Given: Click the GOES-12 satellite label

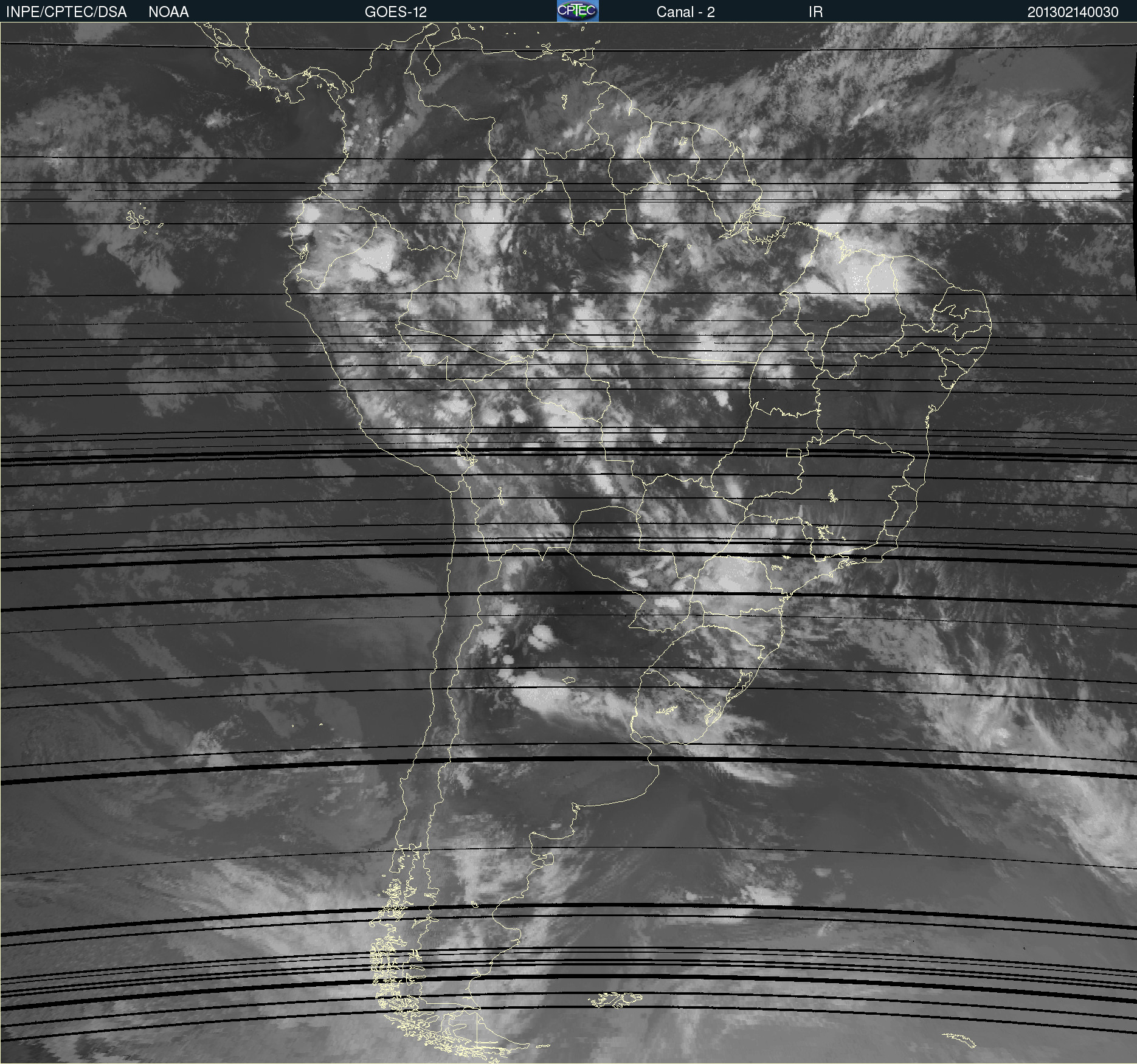Looking at the screenshot, I should [x=396, y=12].
